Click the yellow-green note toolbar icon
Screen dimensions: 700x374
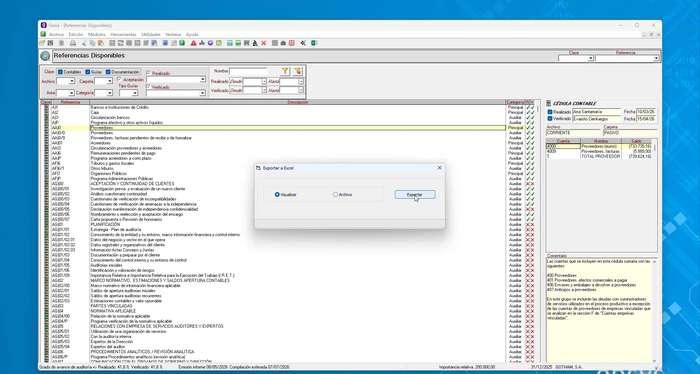coord(218,43)
